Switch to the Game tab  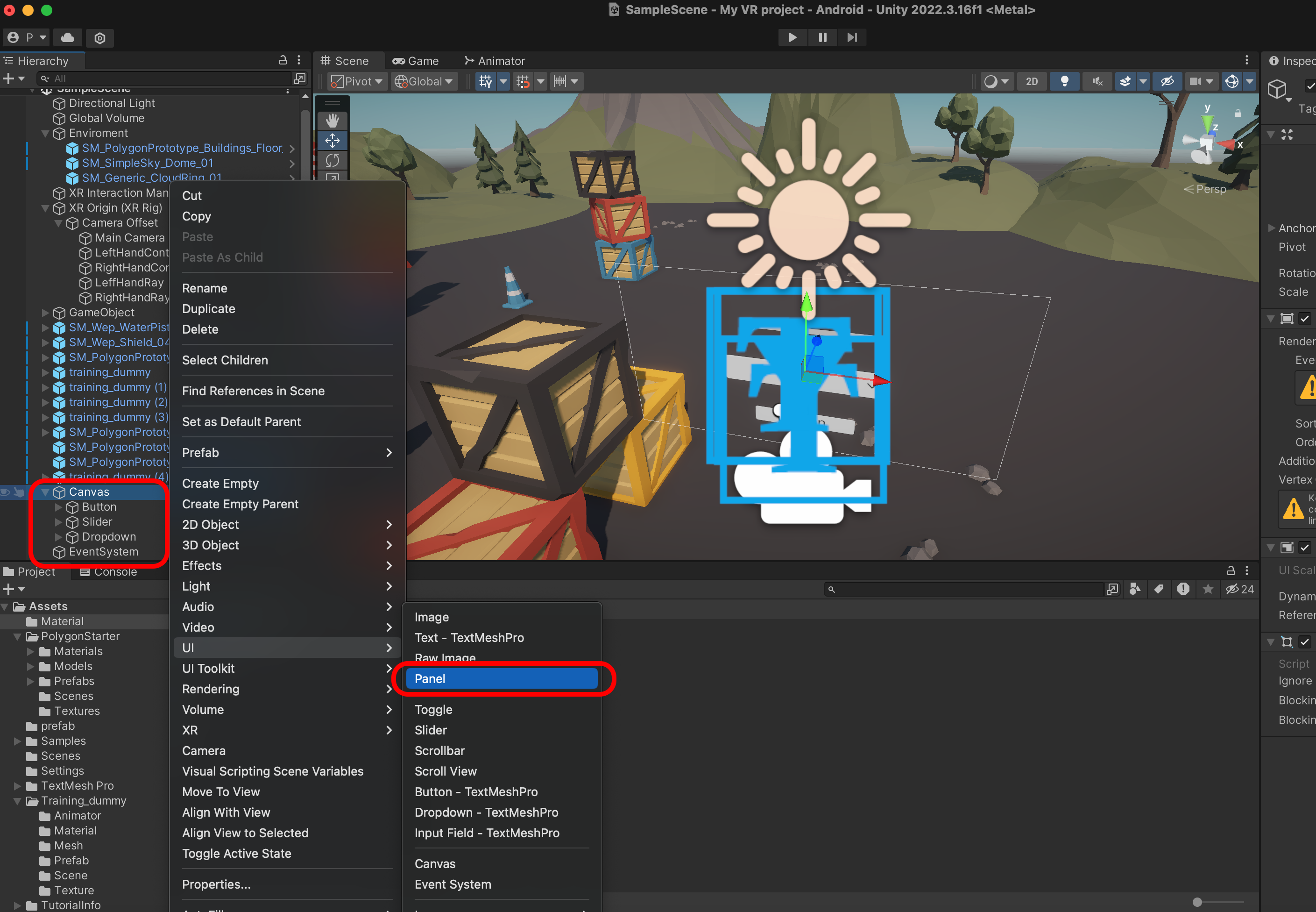(415, 61)
